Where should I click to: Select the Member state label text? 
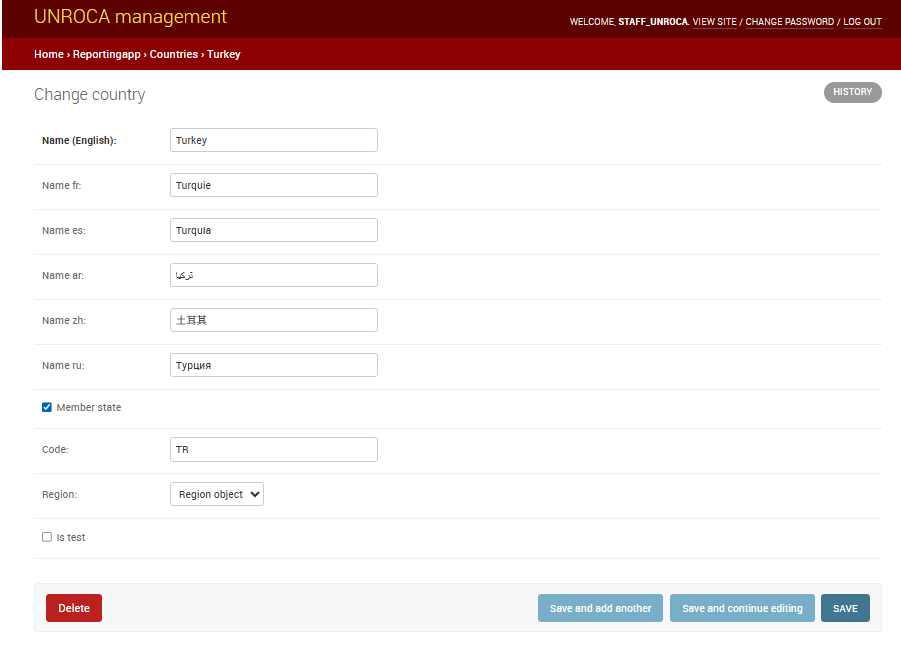click(x=88, y=407)
